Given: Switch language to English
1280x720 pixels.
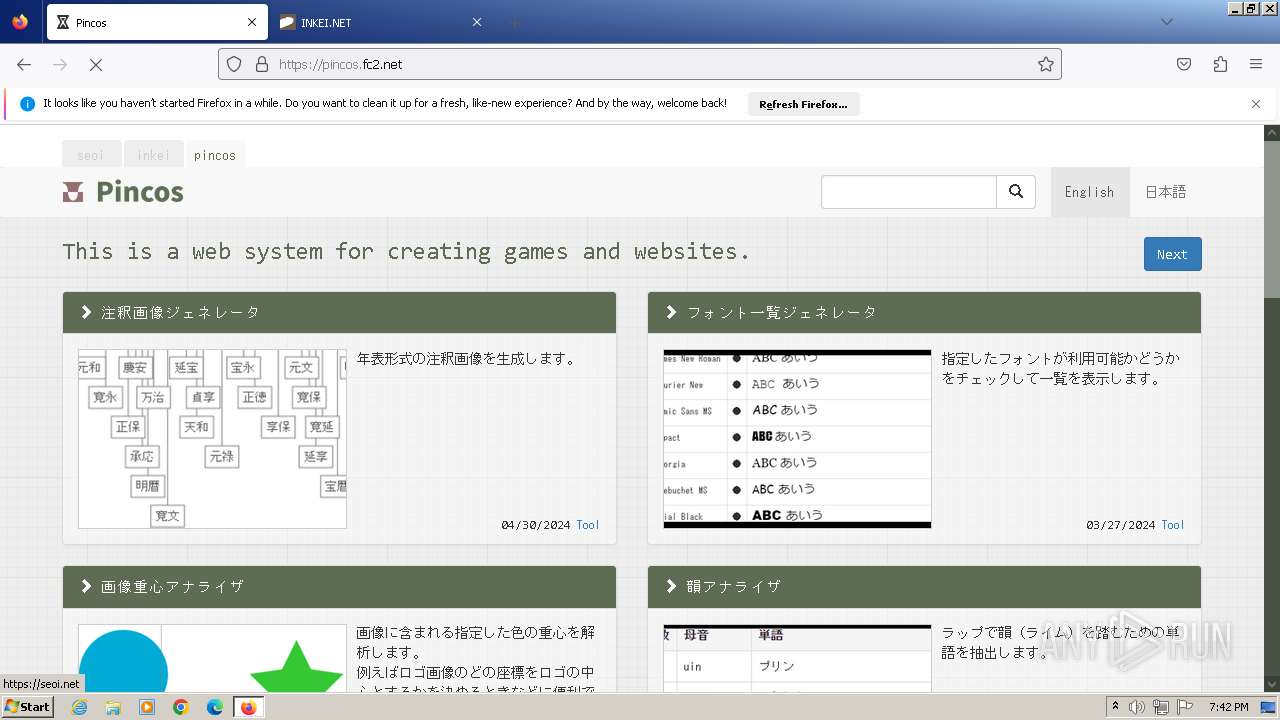Looking at the screenshot, I should point(1089,192).
